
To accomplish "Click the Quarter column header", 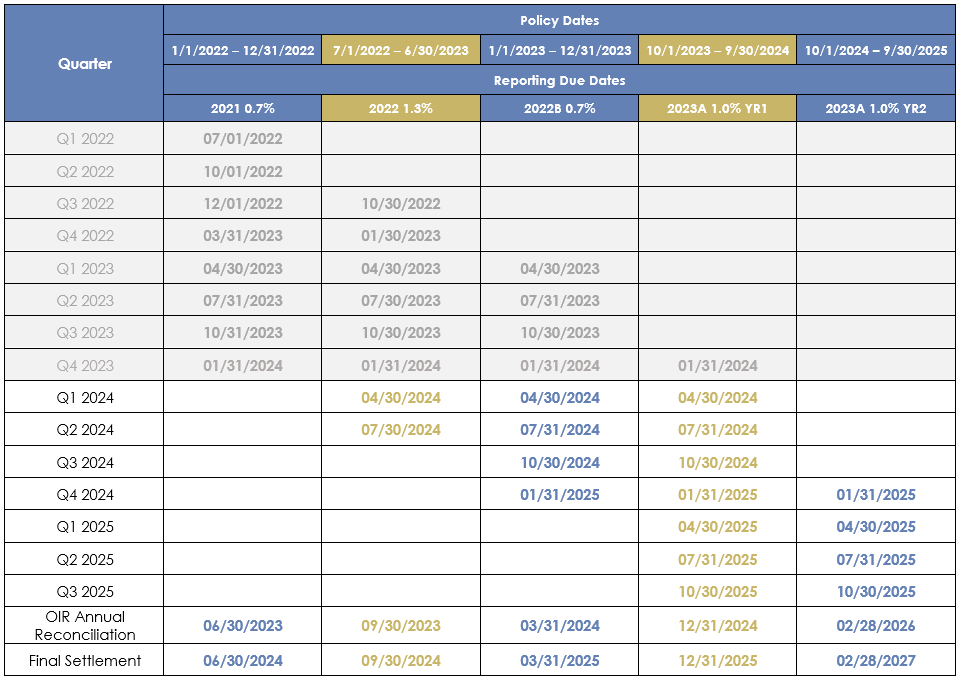I will (85, 63).
